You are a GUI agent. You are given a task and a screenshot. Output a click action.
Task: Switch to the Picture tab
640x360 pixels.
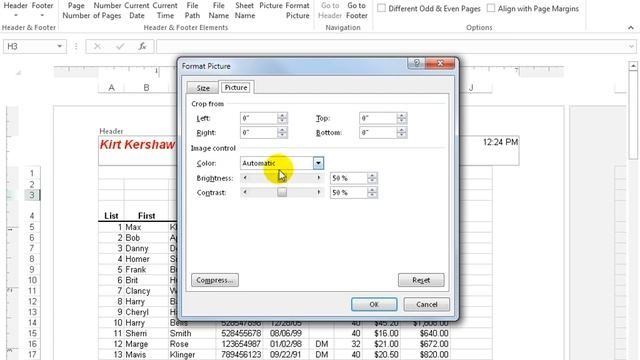tap(236, 87)
